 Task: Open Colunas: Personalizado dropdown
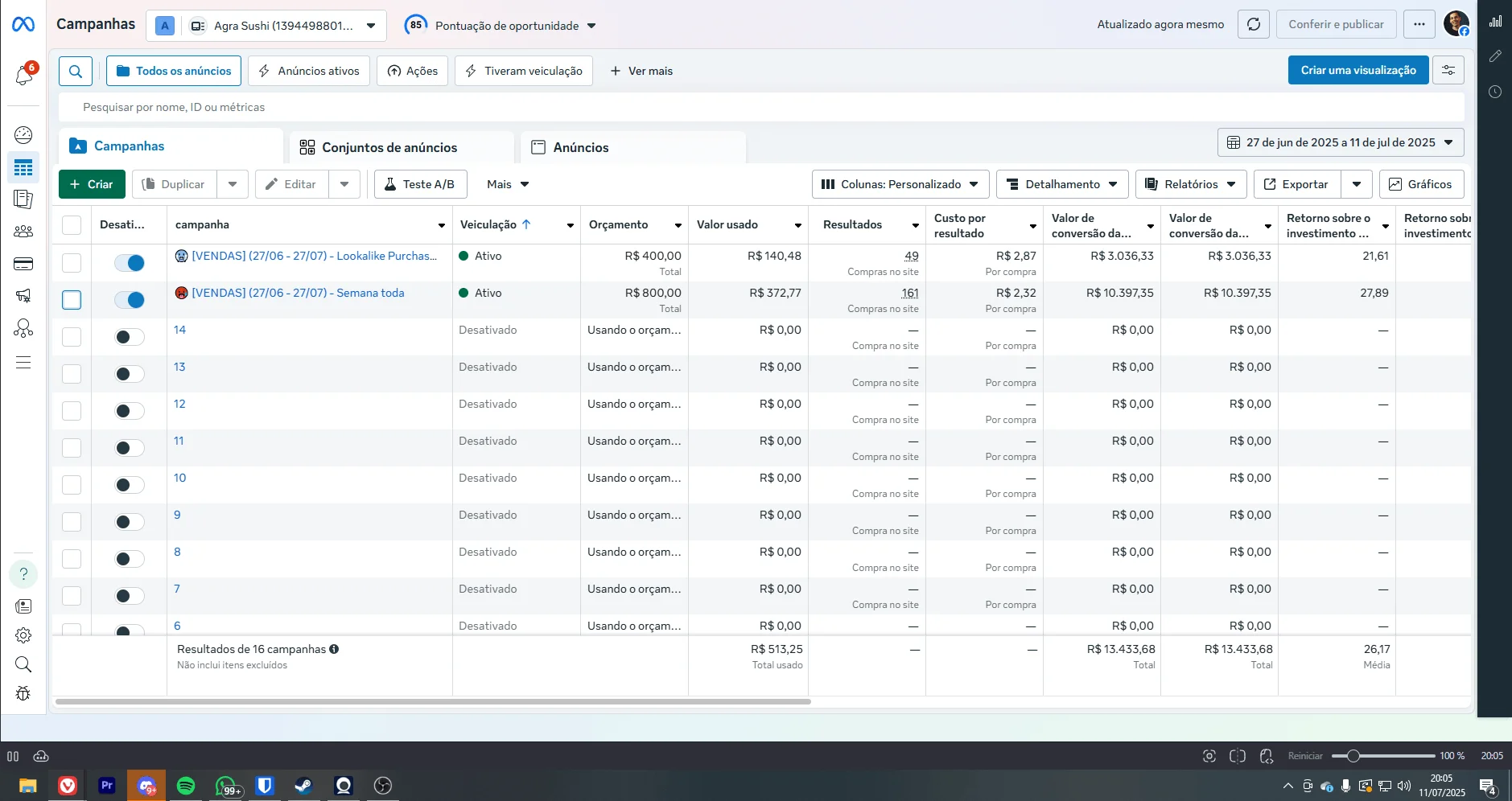900,184
